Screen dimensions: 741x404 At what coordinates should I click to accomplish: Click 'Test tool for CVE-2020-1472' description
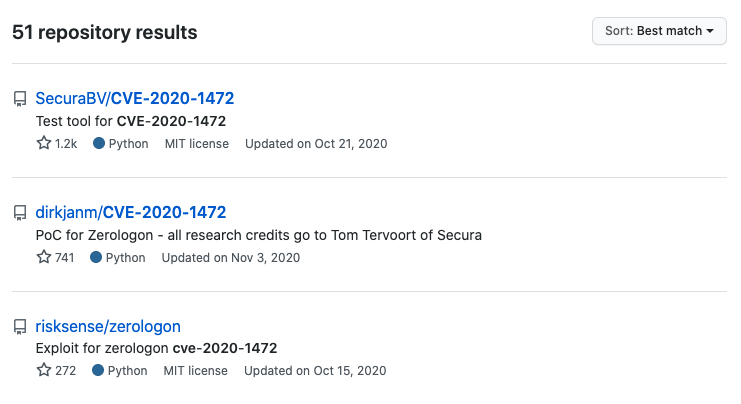(131, 121)
